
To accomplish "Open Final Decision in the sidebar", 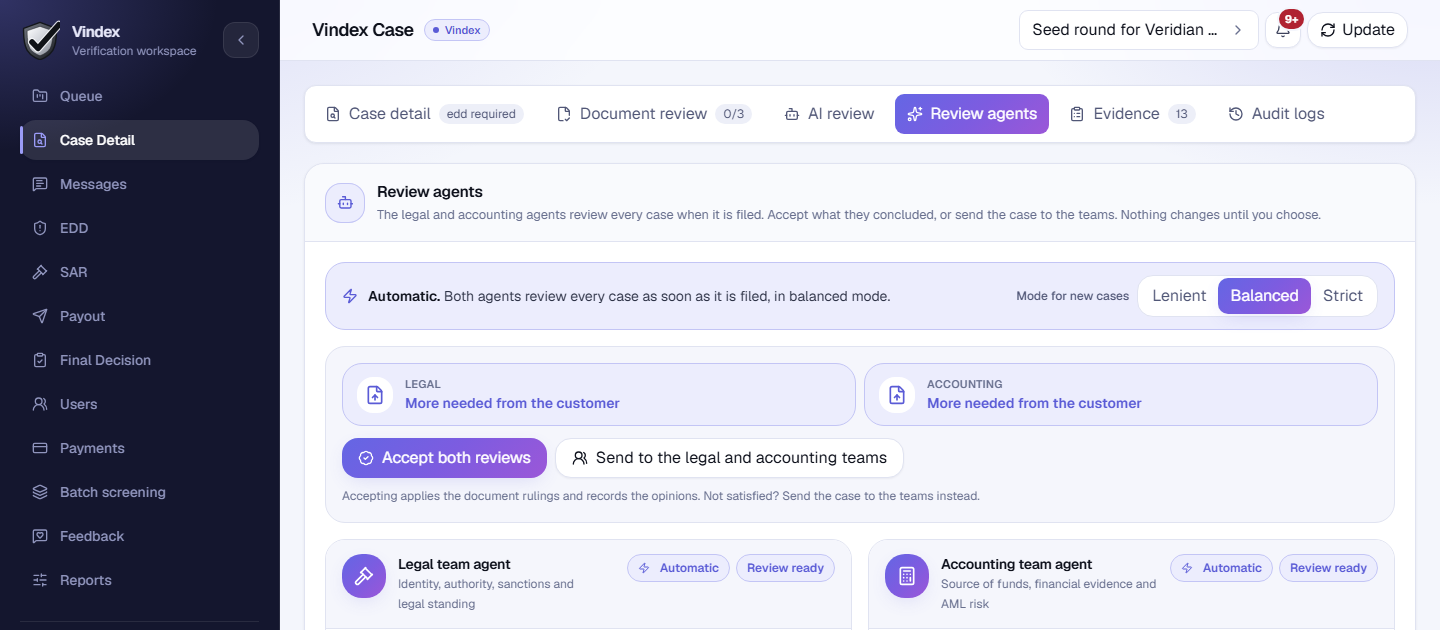I will click(139, 360).
